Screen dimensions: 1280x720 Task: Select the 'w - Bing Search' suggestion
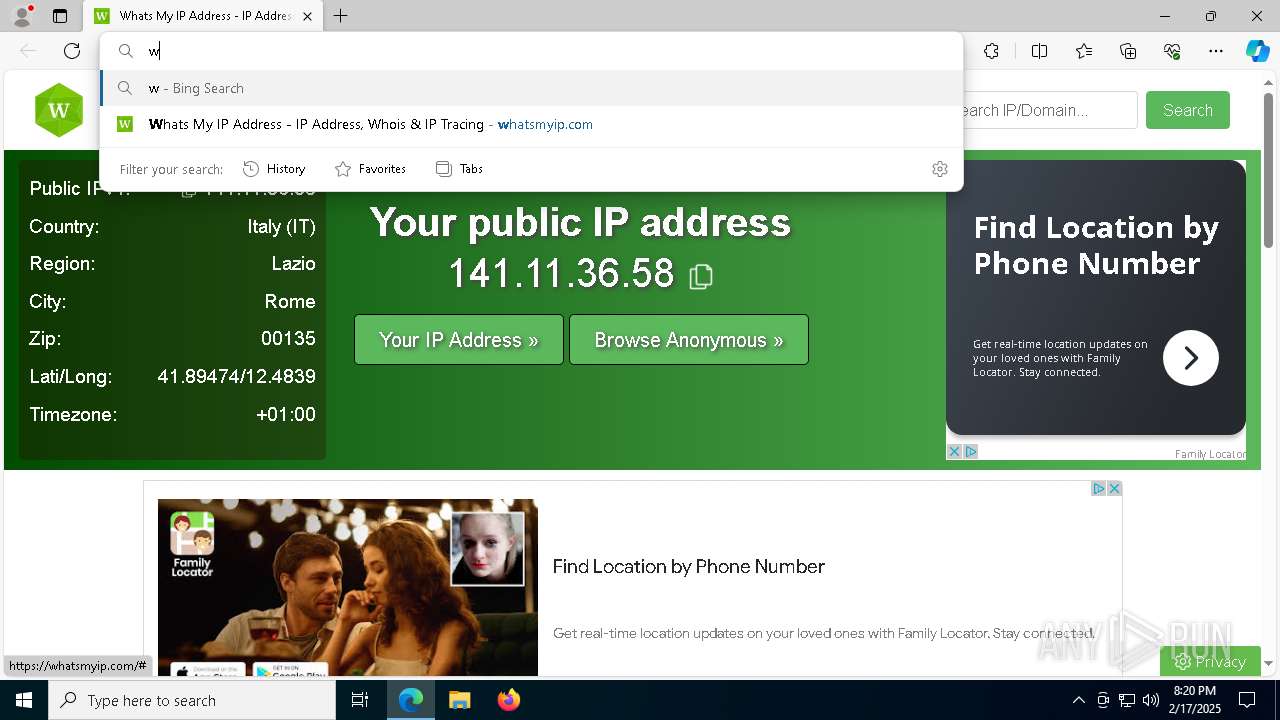[x=531, y=88]
